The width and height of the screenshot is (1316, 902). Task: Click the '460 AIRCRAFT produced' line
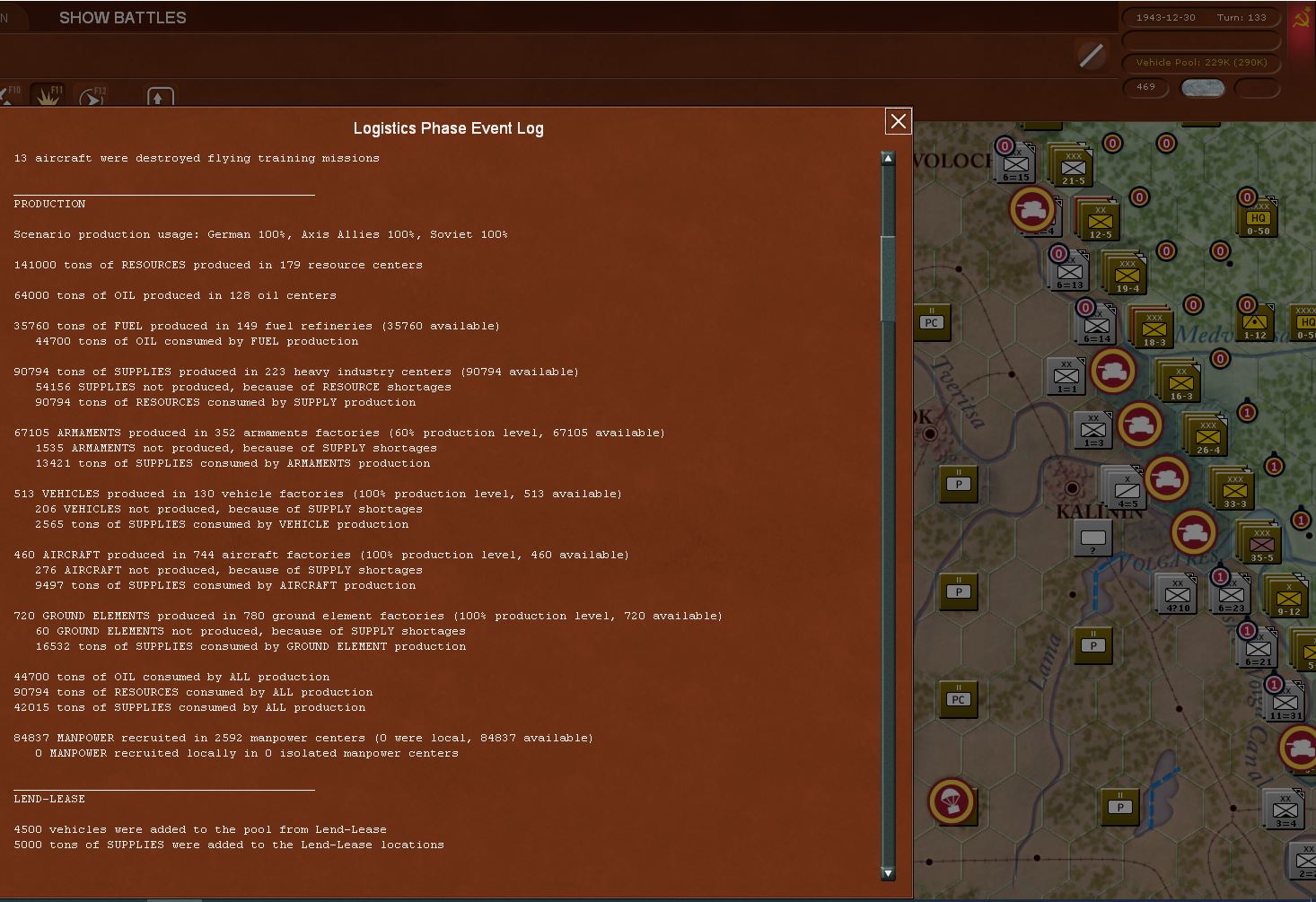321,555
